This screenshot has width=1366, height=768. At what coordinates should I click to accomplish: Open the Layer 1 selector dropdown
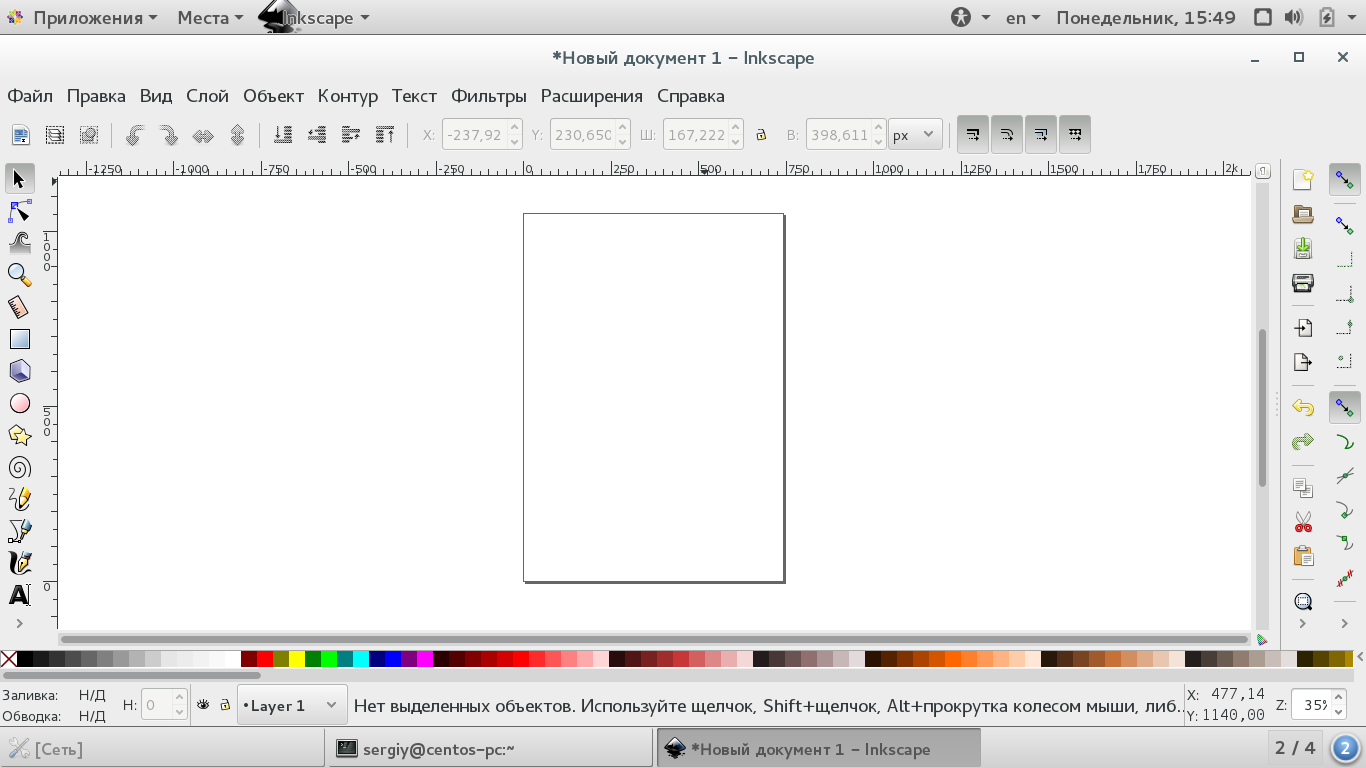point(291,705)
